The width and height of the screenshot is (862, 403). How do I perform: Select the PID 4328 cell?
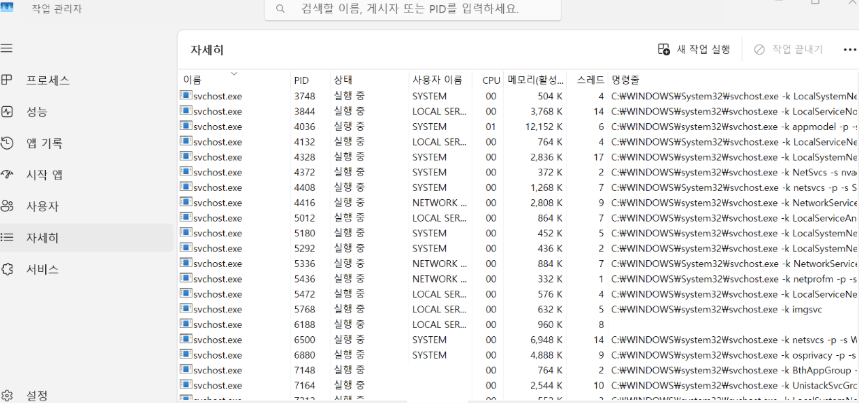305,157
